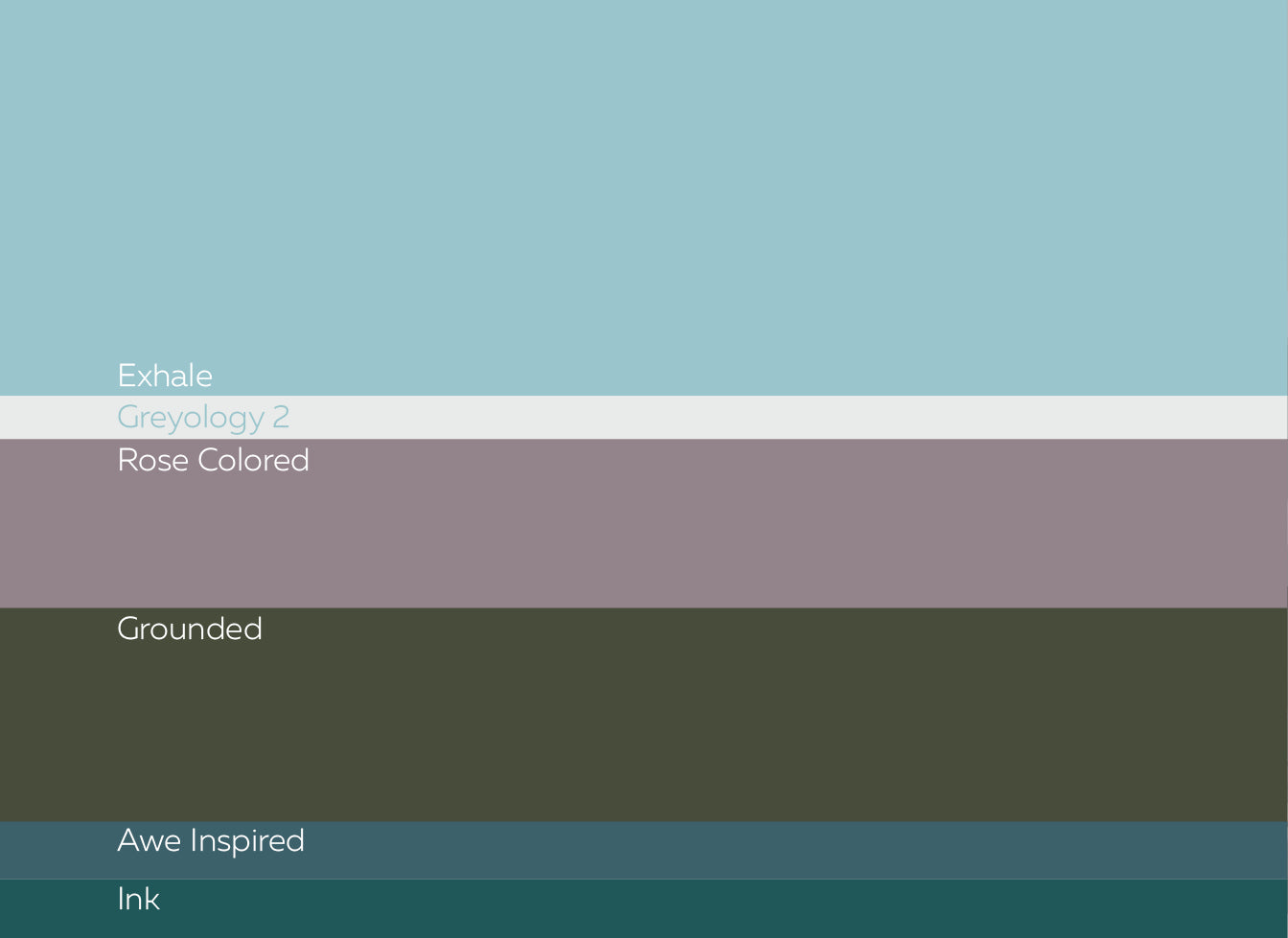Click the "Grounded" text label
This screenshot has height=938, width=1288.
[190, 629]
